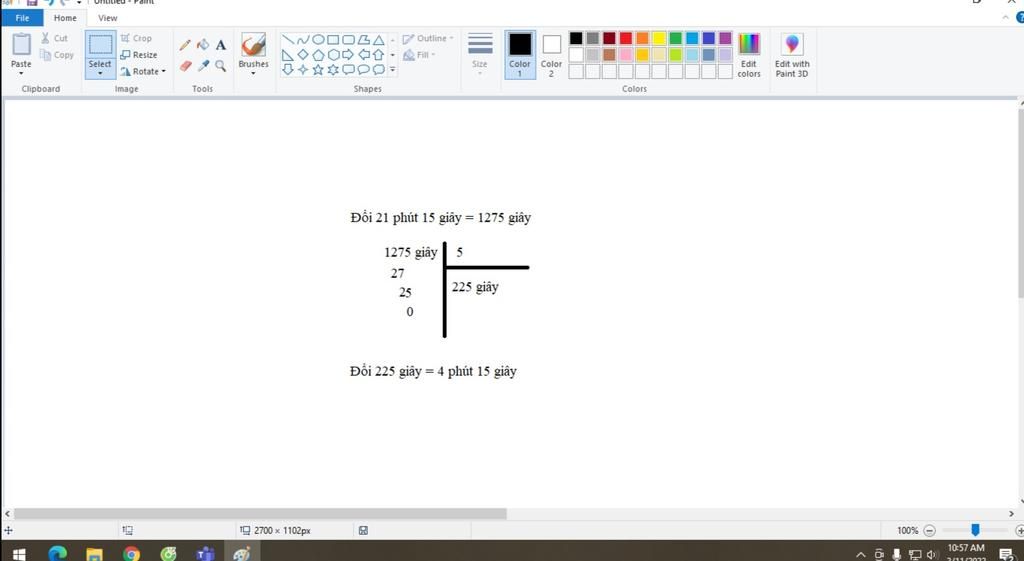Screen dimensions: 1024x561
Task: Choose the Hexagon shape
Action: (x=333, y=55)
